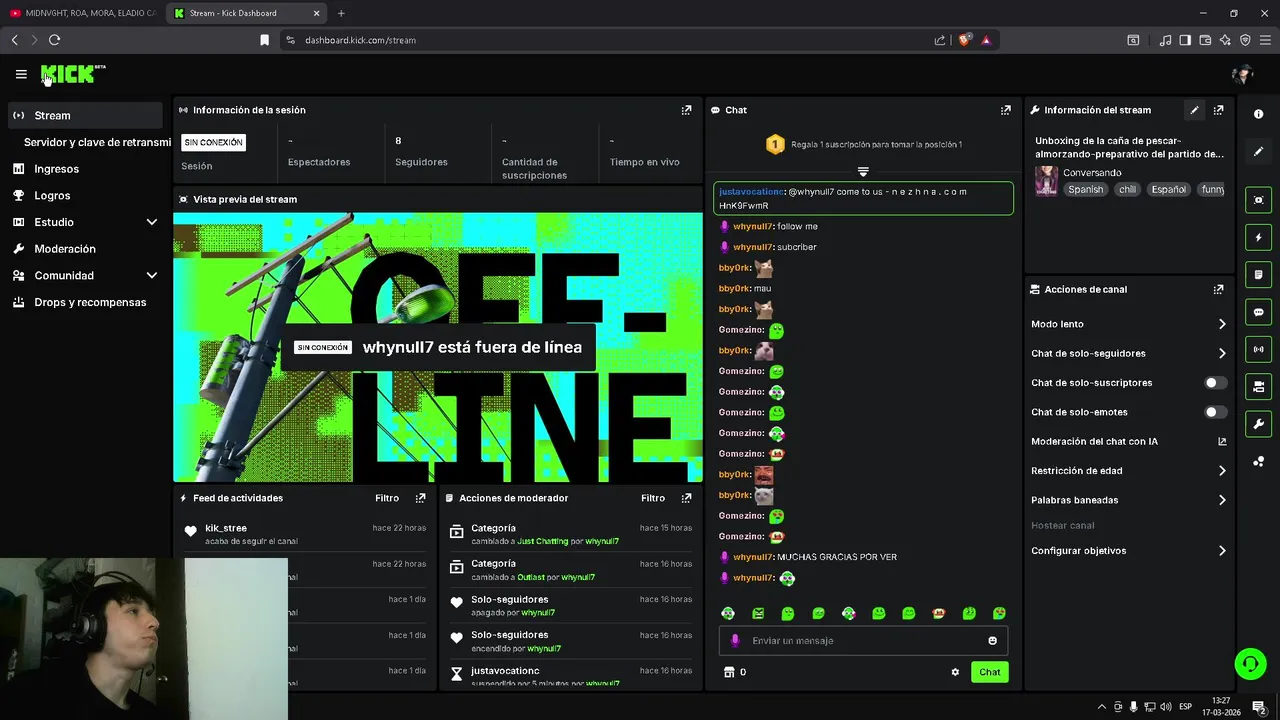Open the profile avatar at top right
Screen dimensions: 1280x720
pos(1242,74)
